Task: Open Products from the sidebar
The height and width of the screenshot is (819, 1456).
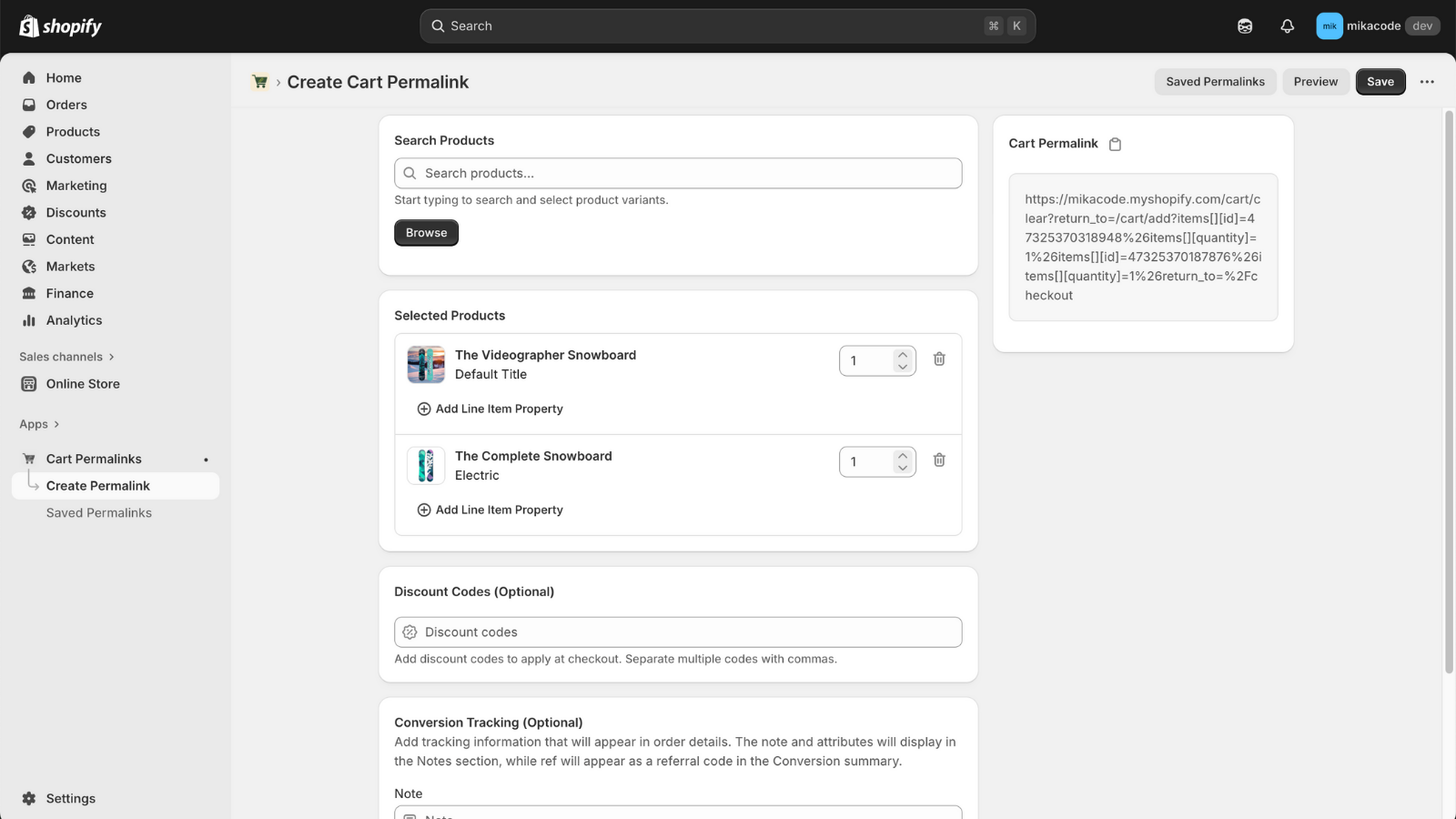Action: tap(72, 131)
